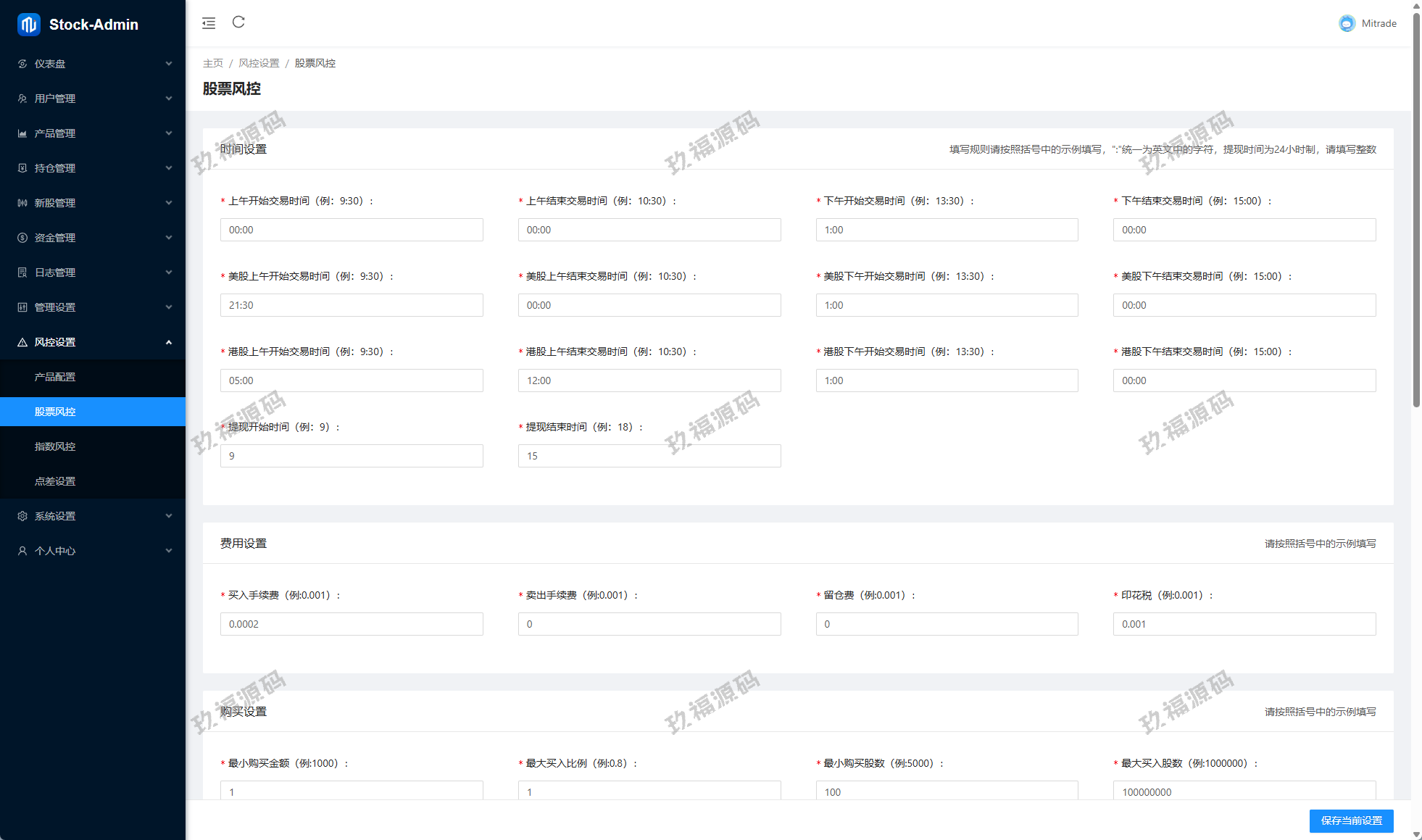Click the 买入手续费 input field

[352, 624]
